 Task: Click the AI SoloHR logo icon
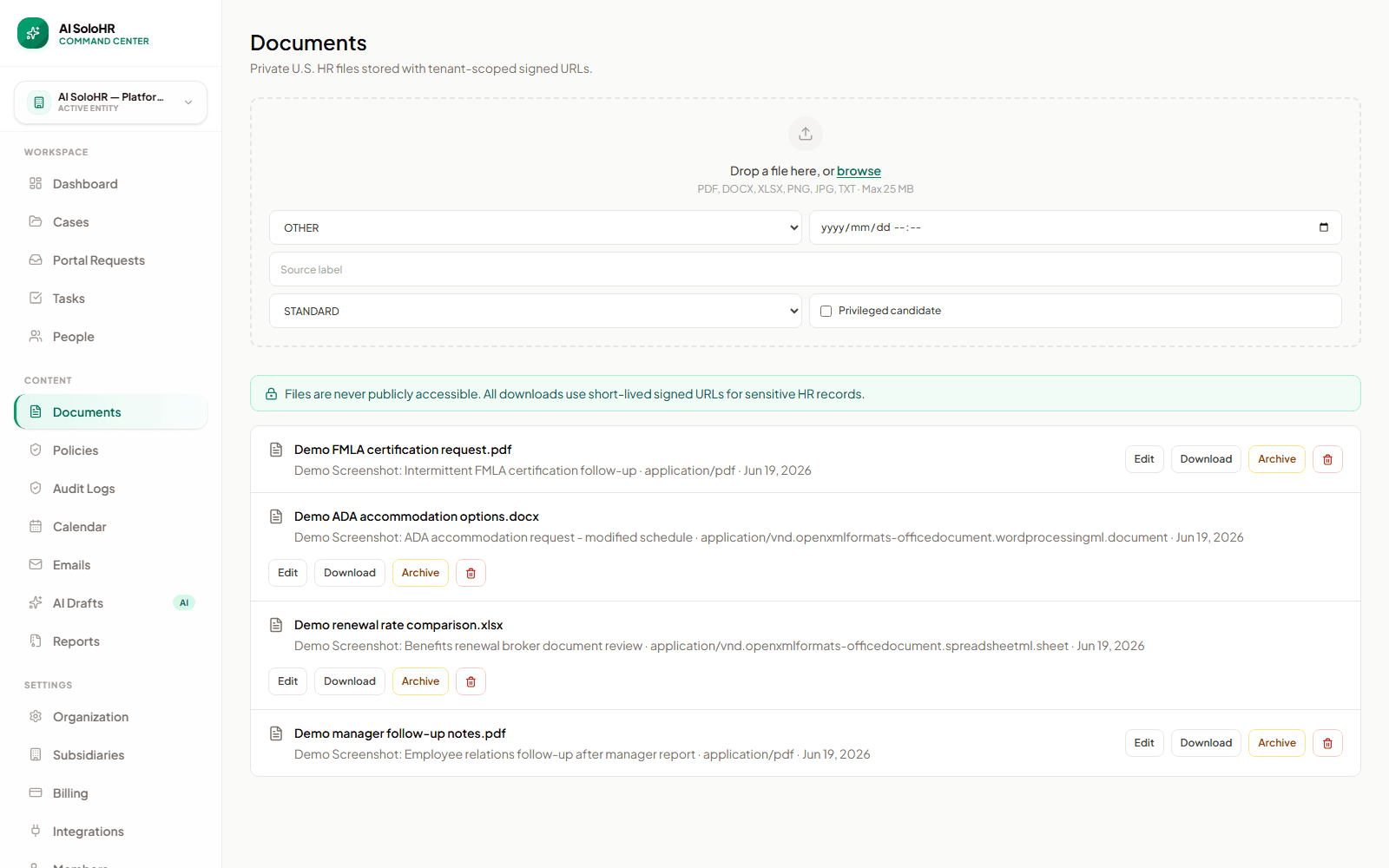click(33, 33)
